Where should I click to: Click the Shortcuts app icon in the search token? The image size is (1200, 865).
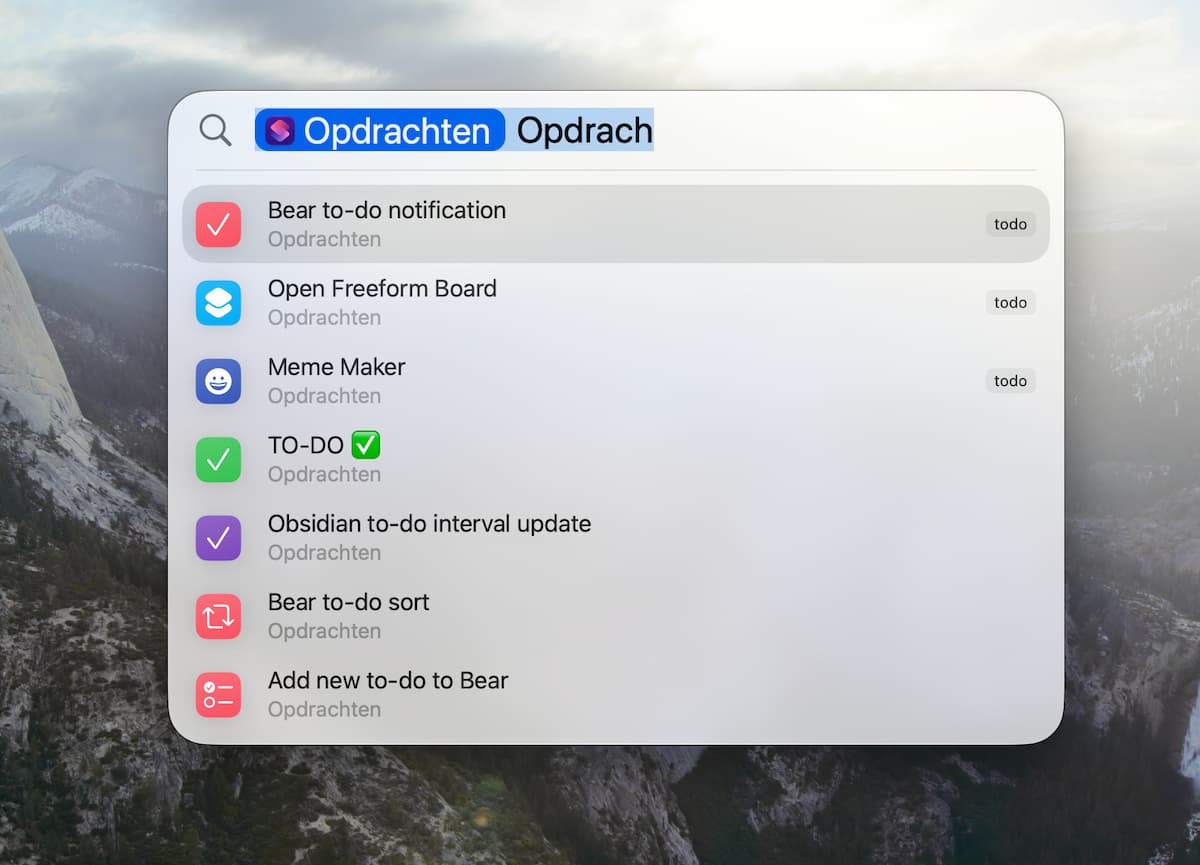[x=280, y=131]
